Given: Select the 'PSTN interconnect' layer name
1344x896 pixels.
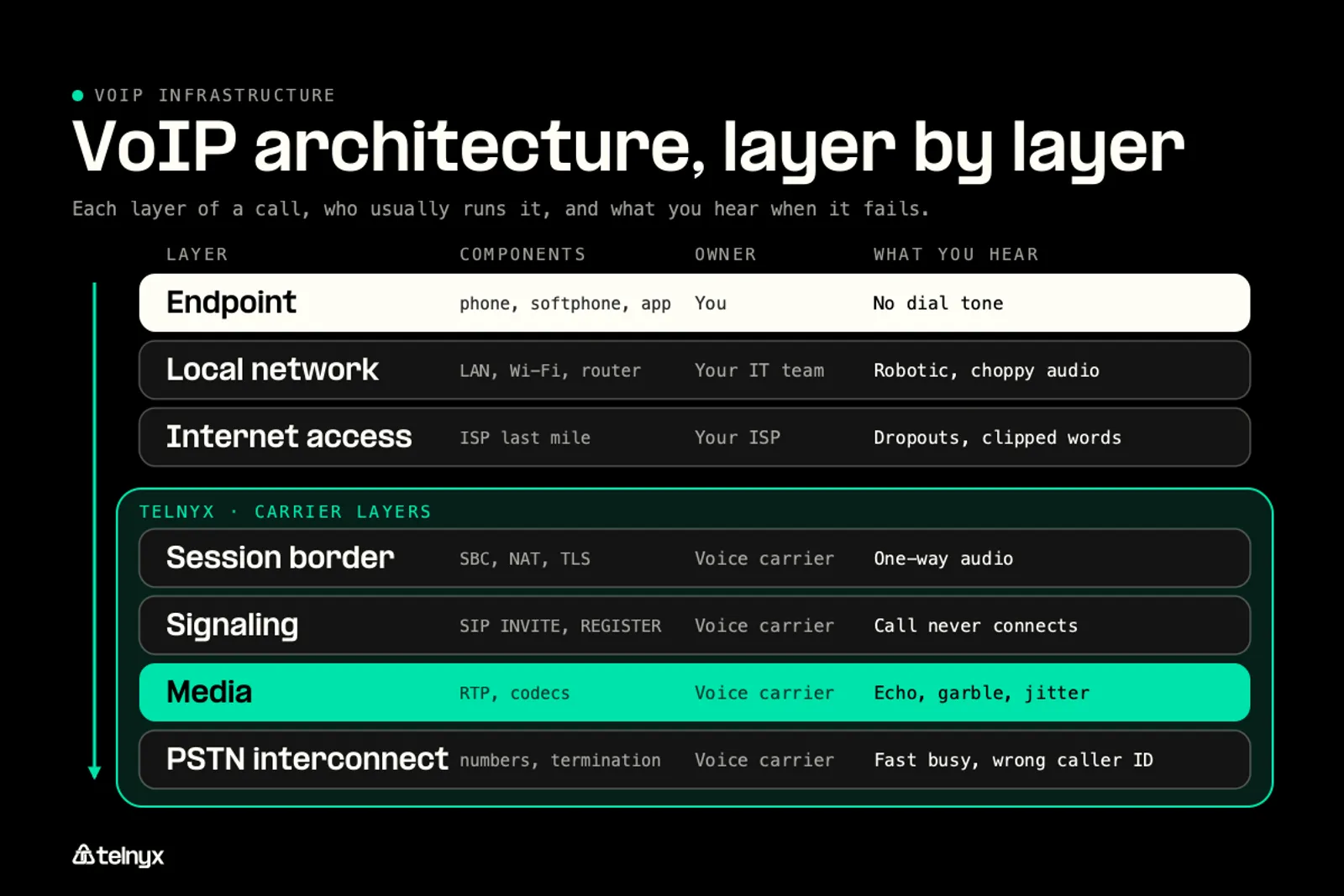Looking at the screenshot, I should pyautogui.click(x=307, y=759).
